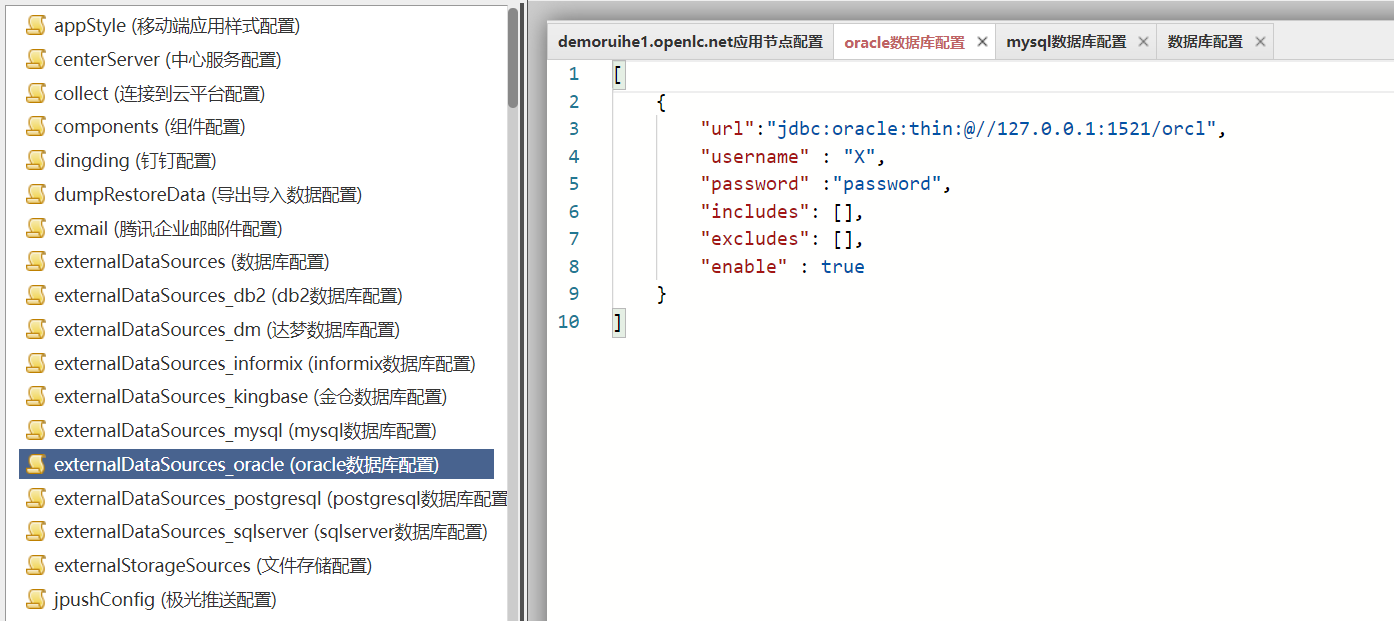This screenshot has height=621, width=1394.
Task: Click the externalDataSources_postgresql scroll icon
Action: pyautogui.click(x=36, y=499)
